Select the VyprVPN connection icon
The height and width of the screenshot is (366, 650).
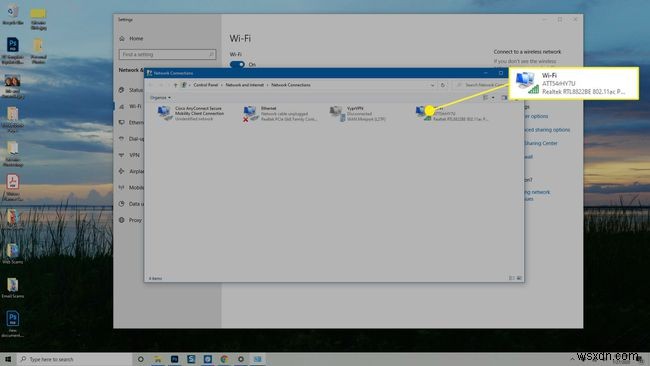click(x=358, y=113)
